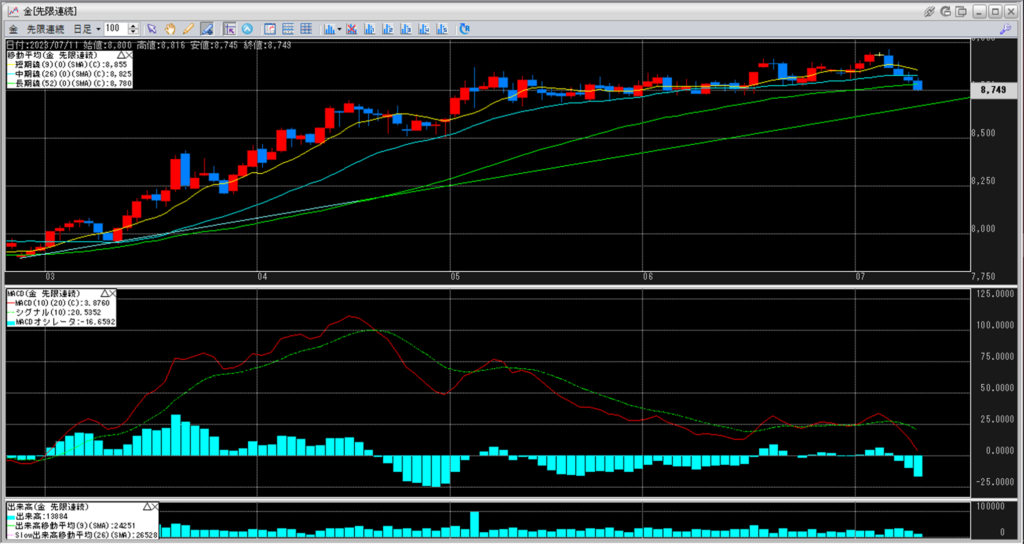The width and height of the screenshot is (1024, 544).
Task: Toggle the crosshair cursor button
Action: point(229,29)
